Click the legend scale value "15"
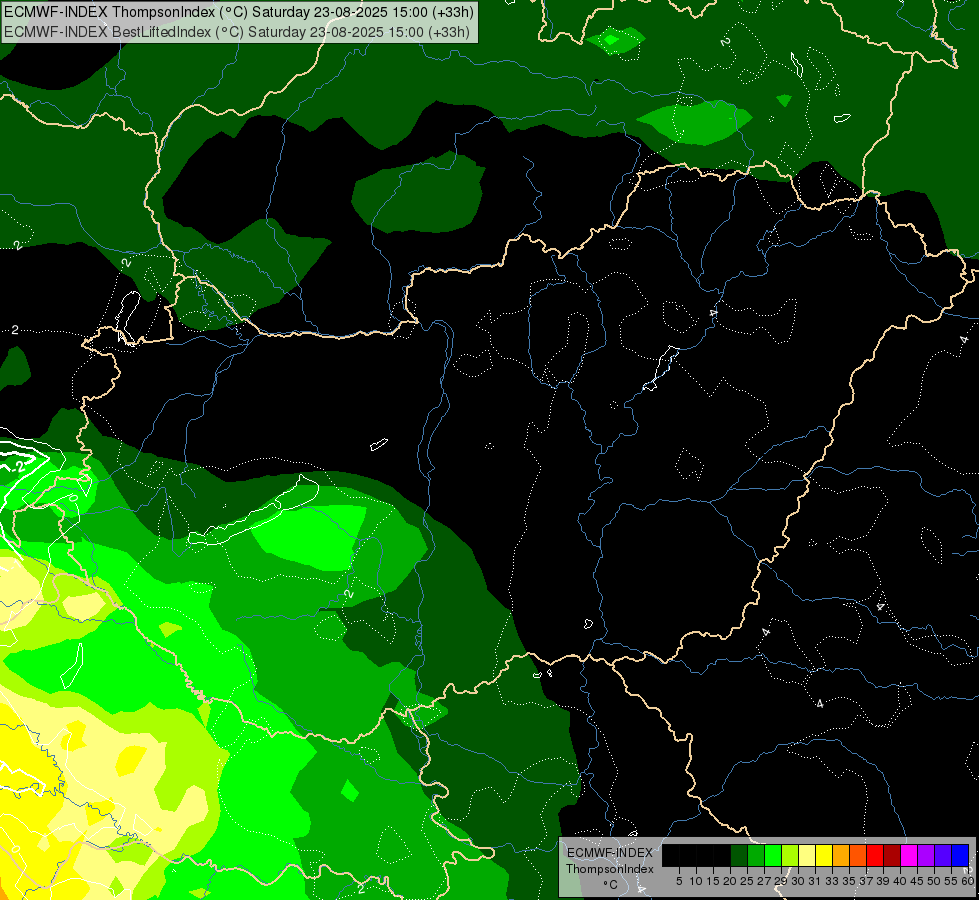The width and height of the screenshot is (979, 900). tap(713, 881)
